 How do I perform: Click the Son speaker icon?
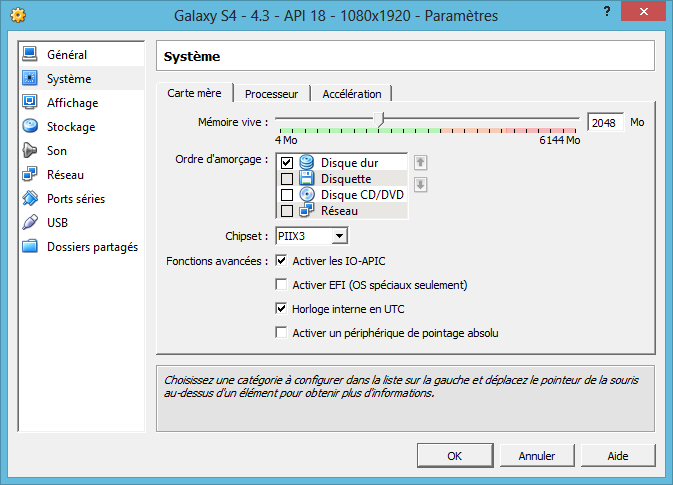(30, 150)
